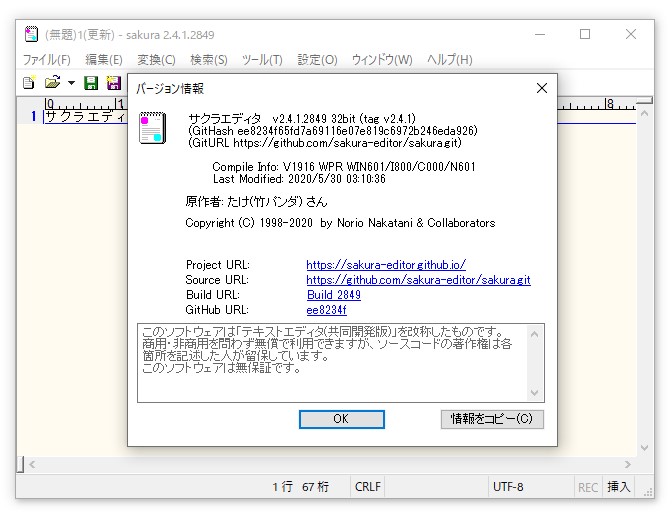Expand the Open file dropdown arrow
The width and height of the screenshot is (672, 519).
coord(71,83)
